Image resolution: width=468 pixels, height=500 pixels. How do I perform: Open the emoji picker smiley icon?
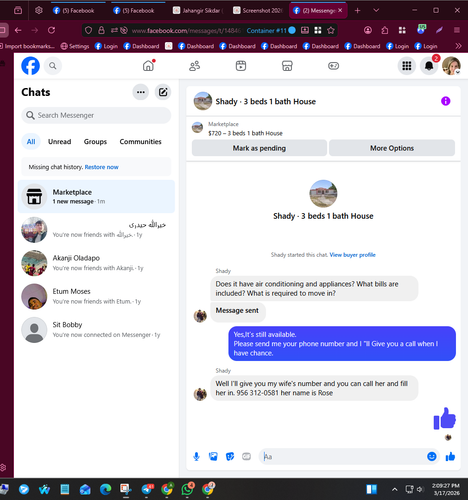tap(432, 456)
